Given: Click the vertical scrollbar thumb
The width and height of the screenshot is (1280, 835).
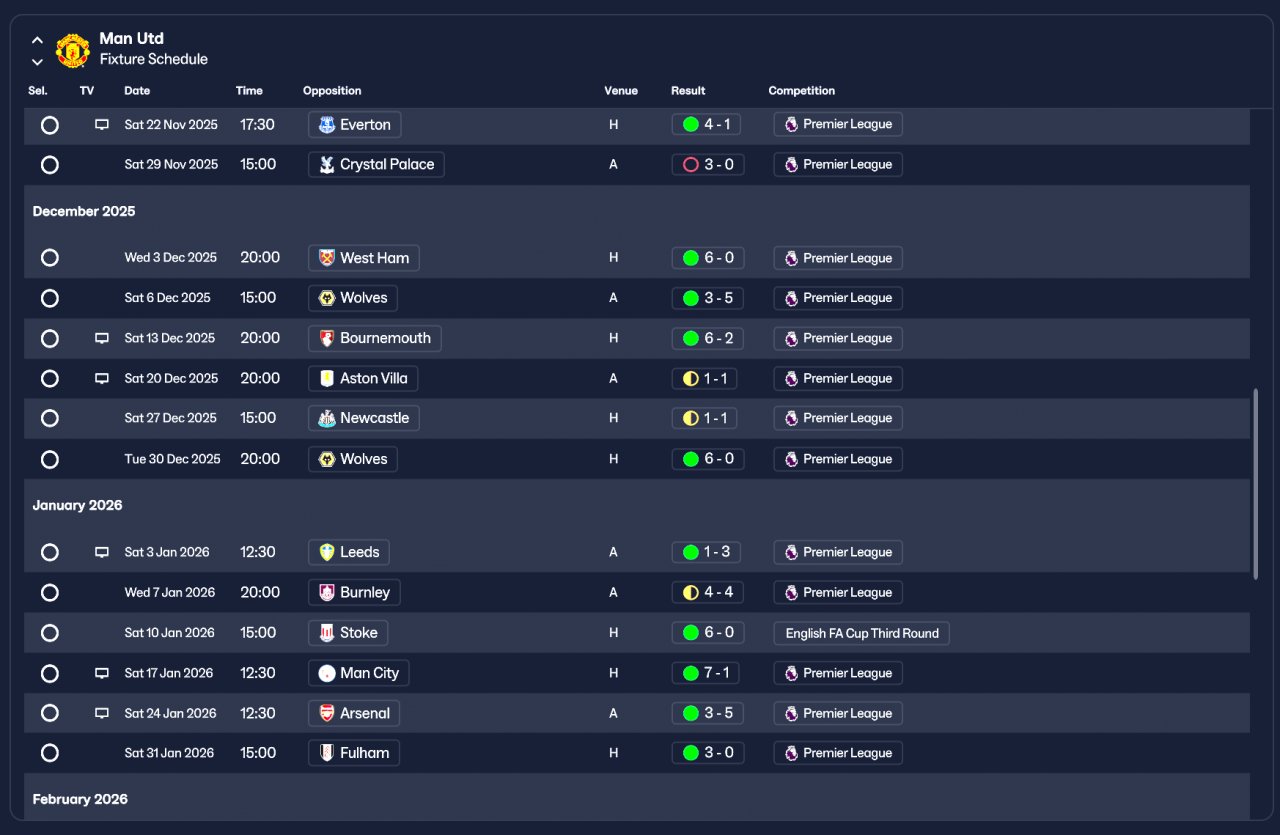Looking at the screenshot, I should pos(1256,484).
